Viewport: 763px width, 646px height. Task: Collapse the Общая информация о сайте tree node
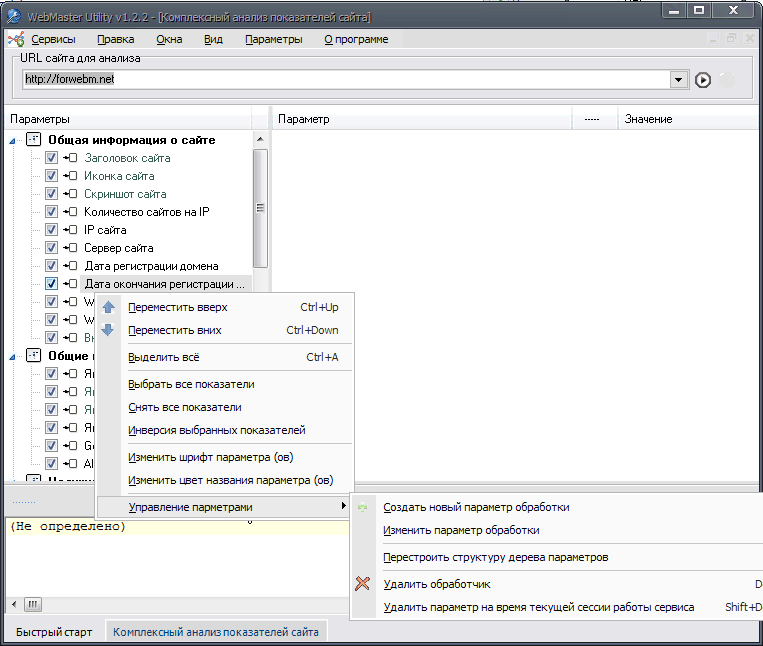pyautogui.click(x=12, y=141)
